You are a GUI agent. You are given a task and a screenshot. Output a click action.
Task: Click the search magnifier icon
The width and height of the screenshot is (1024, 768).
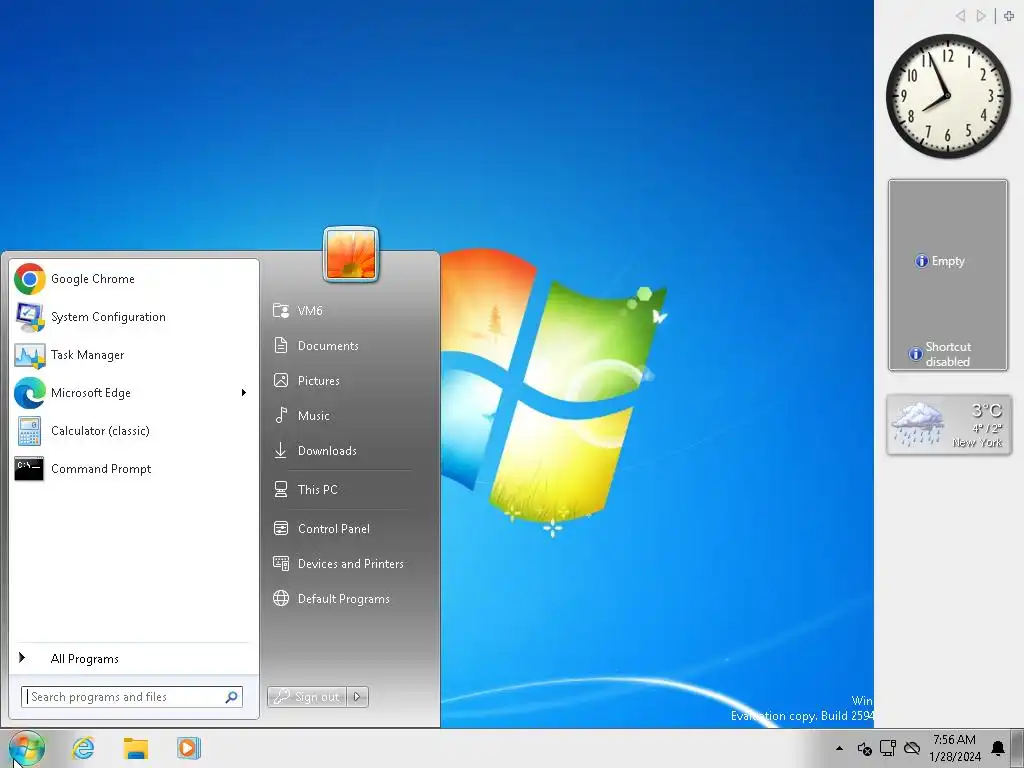pos(231,697)
